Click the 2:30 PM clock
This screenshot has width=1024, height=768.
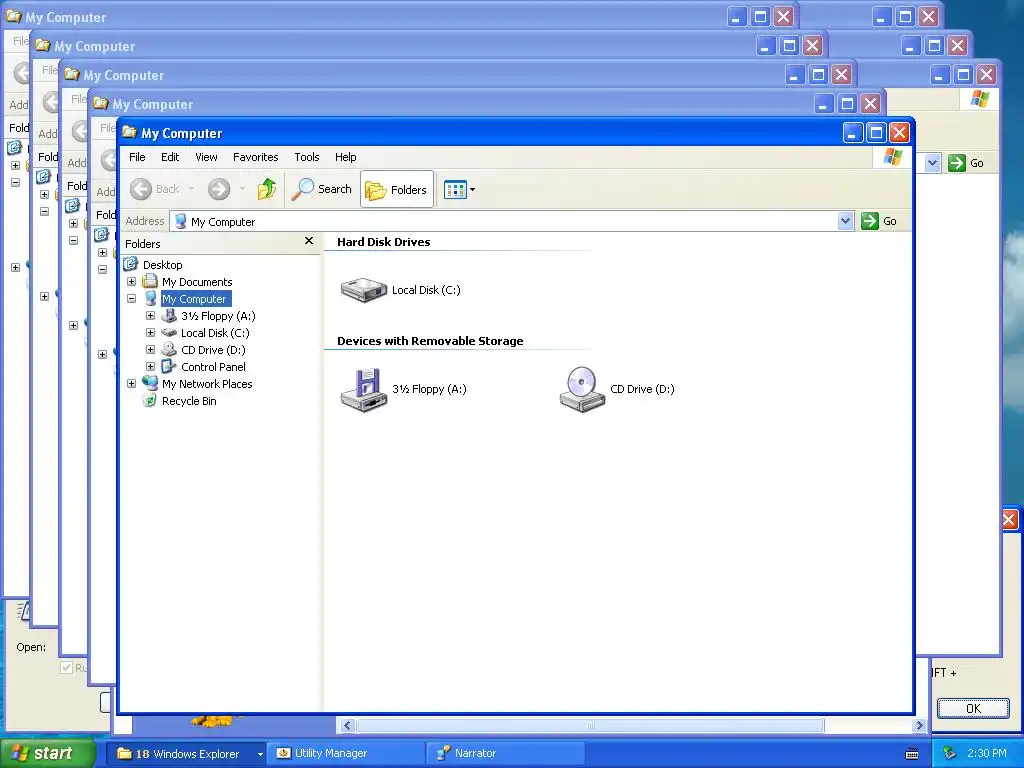click(987, 754)
